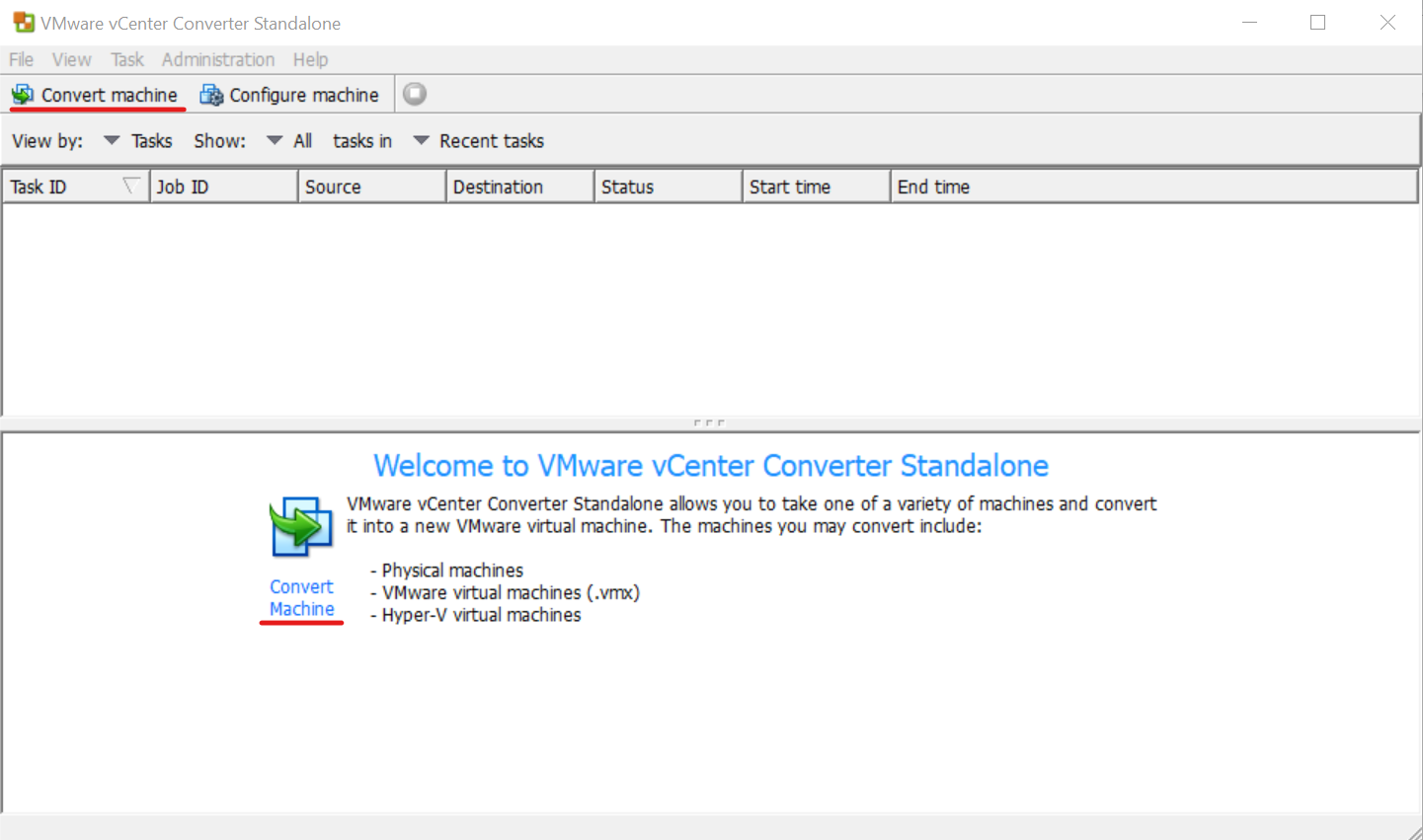The height and width of the screenshot is (840, 1423).
Task: Click the Configure machine toolbar button
Action: pyautogui.click(x=289, y=95)
